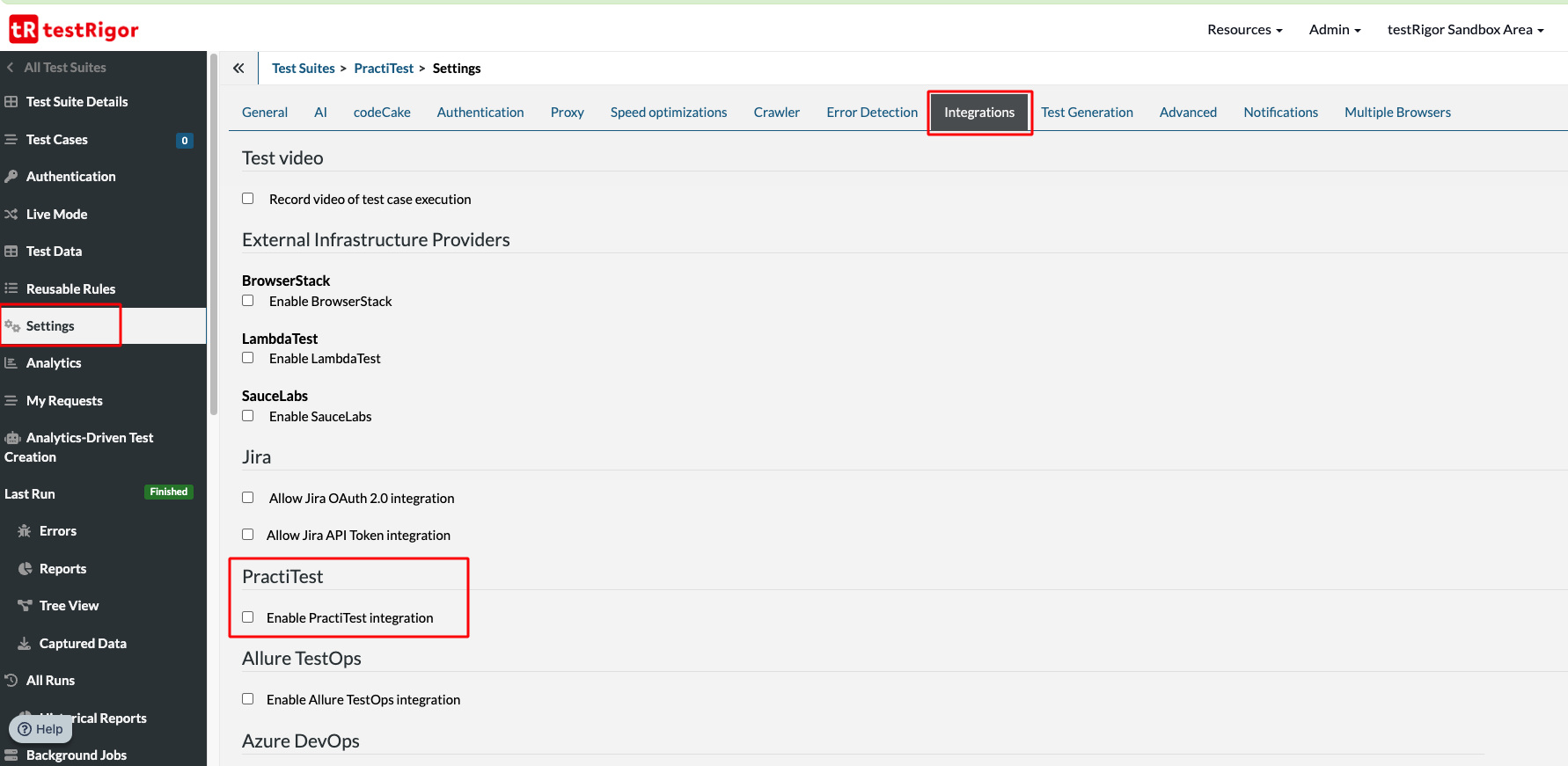Viewport: 1568px width, 766px height.
Task: Click the sidebar vertical scrollbar
Action: (x=213, y=234)
